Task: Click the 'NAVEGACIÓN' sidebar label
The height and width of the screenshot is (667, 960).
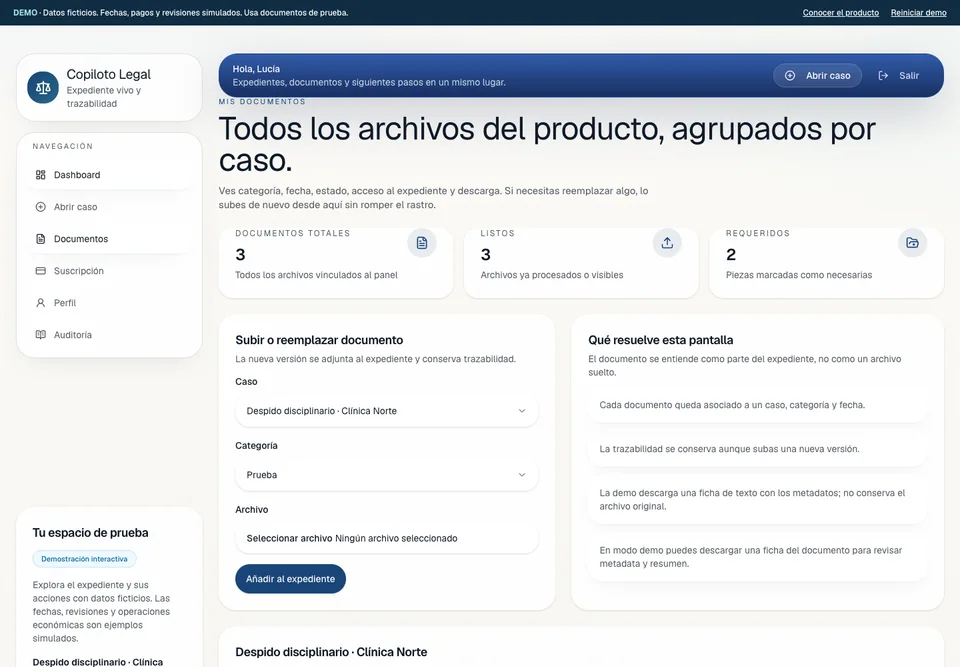Action: 63,146
